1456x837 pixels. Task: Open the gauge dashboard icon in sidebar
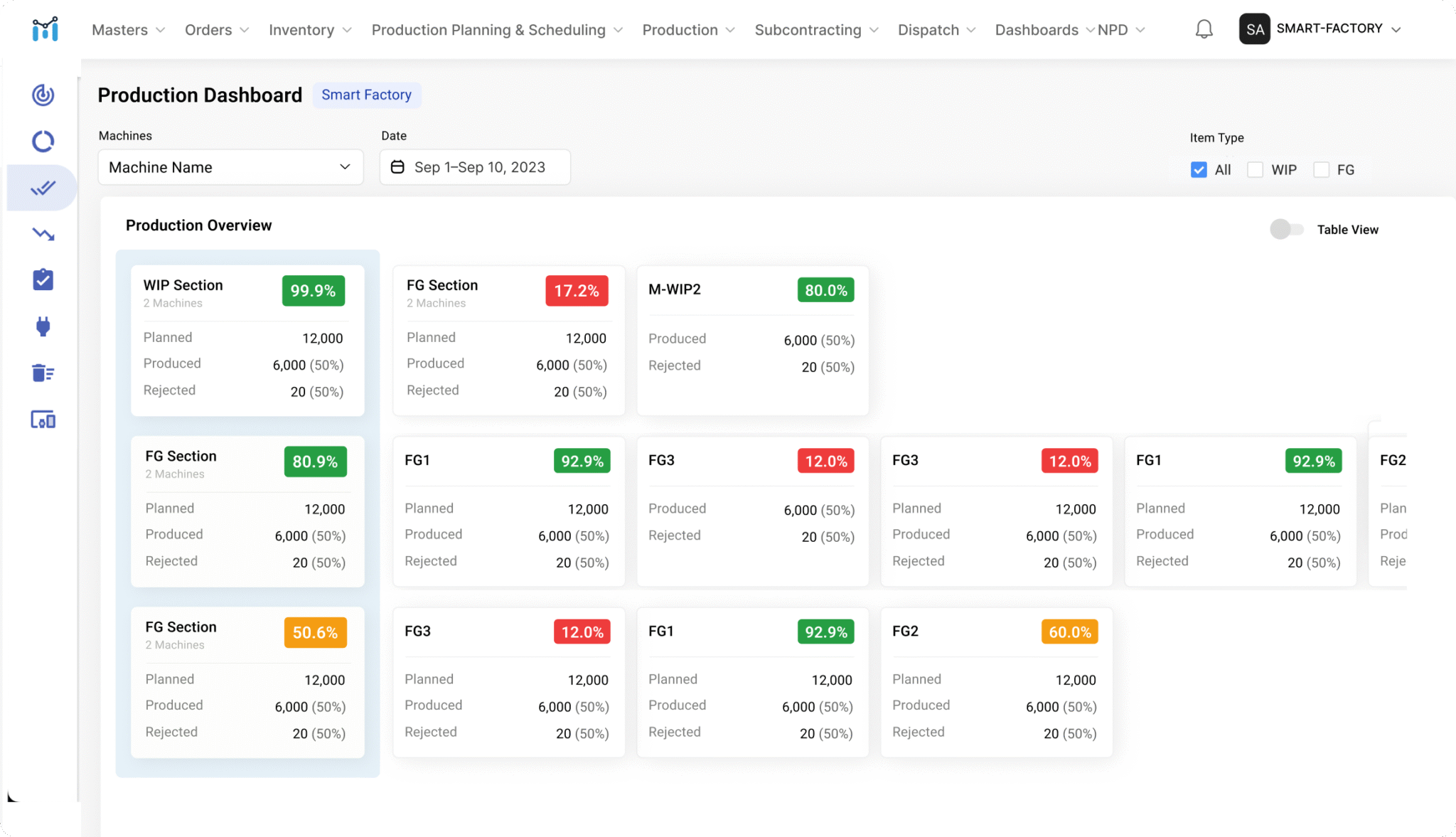coord(43,95)
